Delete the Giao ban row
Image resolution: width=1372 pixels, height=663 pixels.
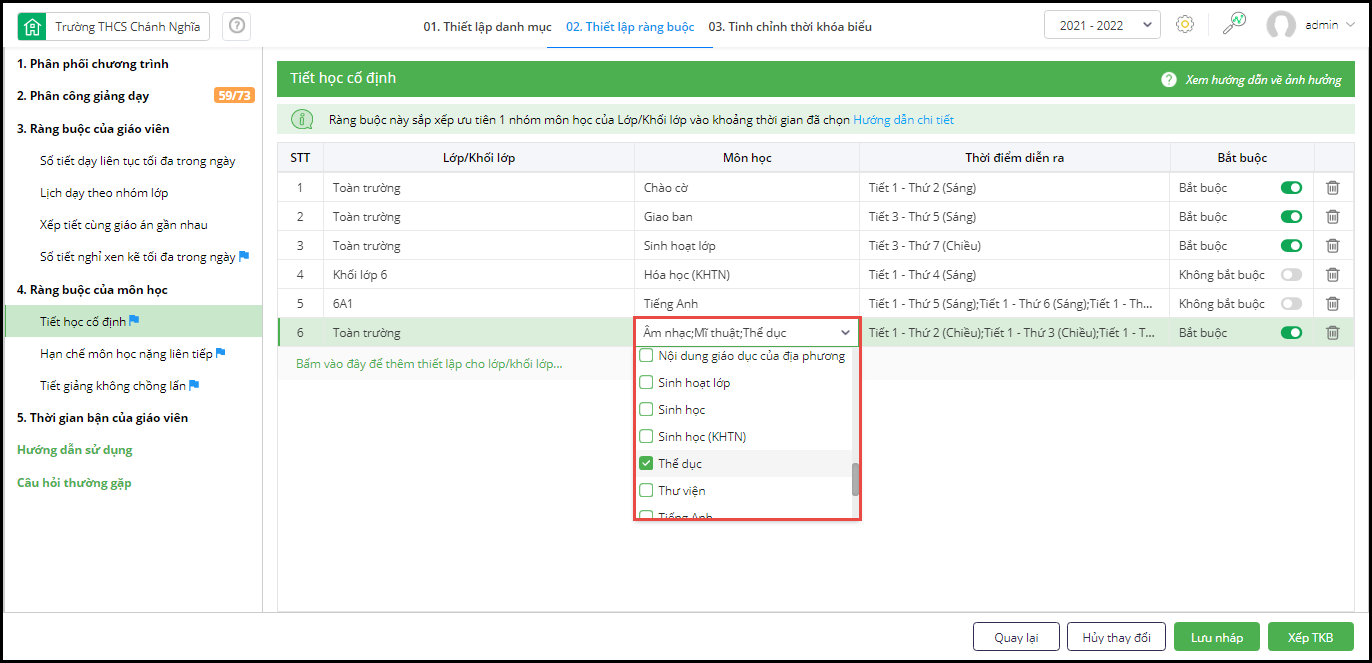(x=1332, y=217)
